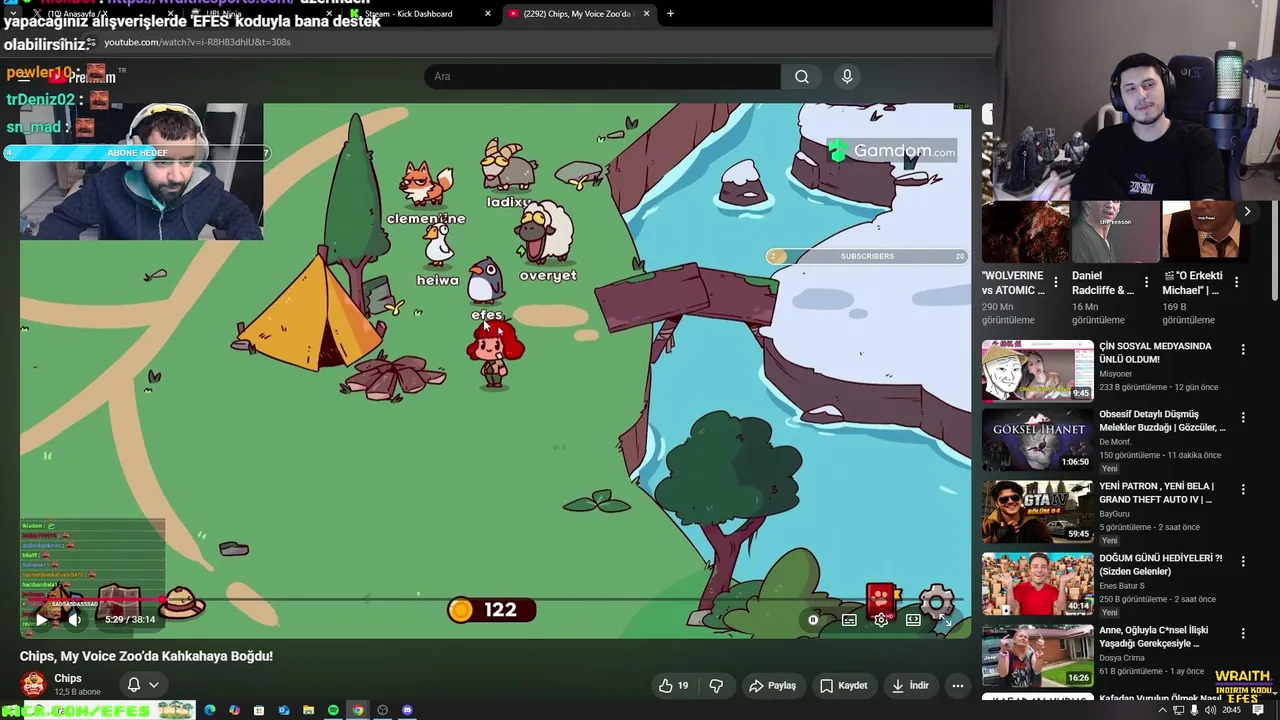1280x720 pixels.
Task: Close the active YouTube tab
Action: [x=646, y=14]
